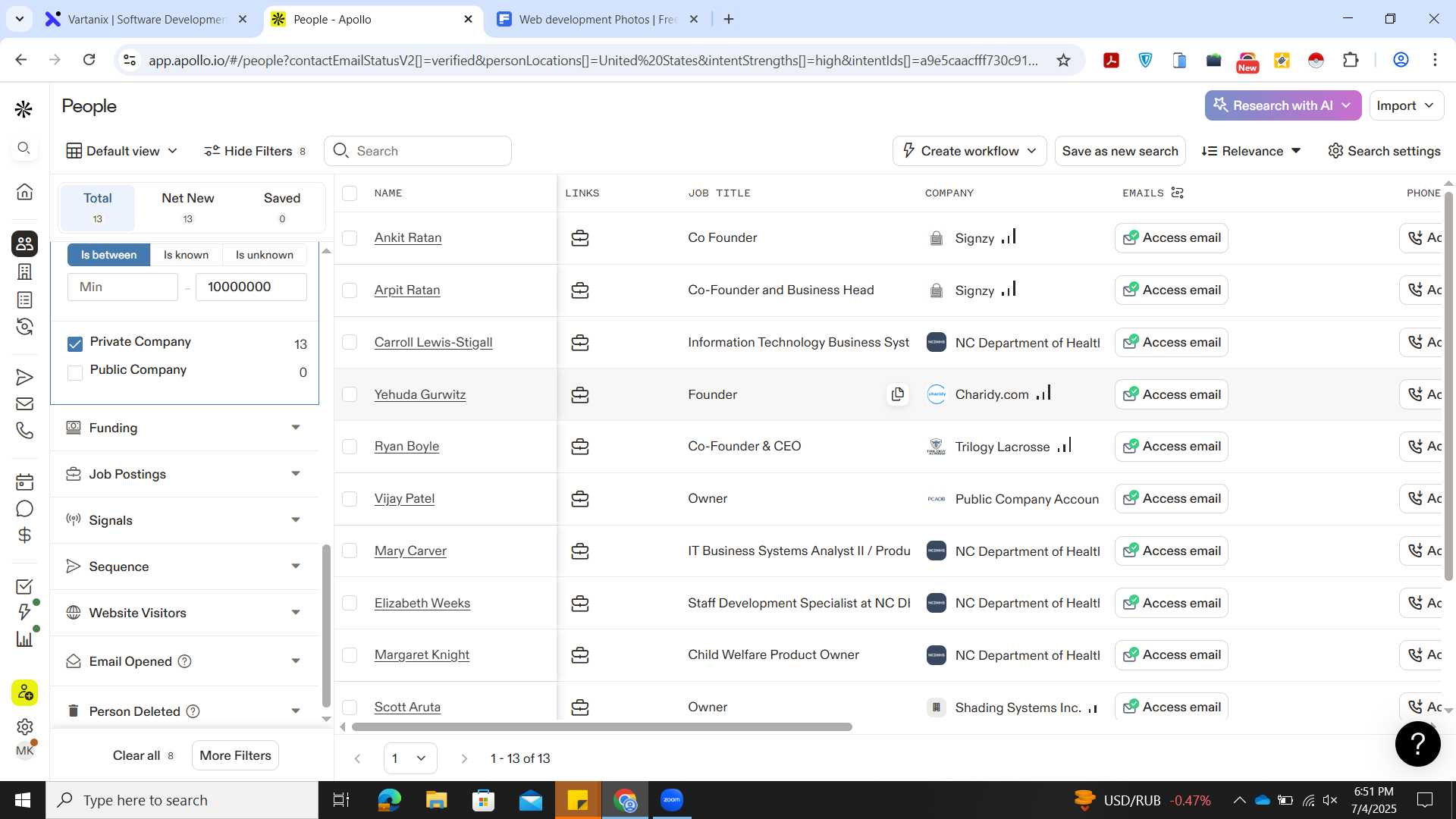Screen dimensions: 1456x819
Task: Open the Meetings calendar icon in the sidebar
Action: tap(24, 482)
